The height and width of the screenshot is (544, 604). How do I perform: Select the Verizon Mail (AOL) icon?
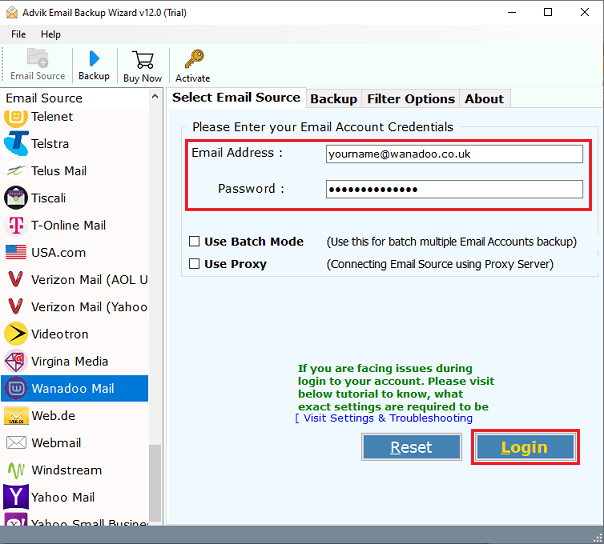point(16,279)
